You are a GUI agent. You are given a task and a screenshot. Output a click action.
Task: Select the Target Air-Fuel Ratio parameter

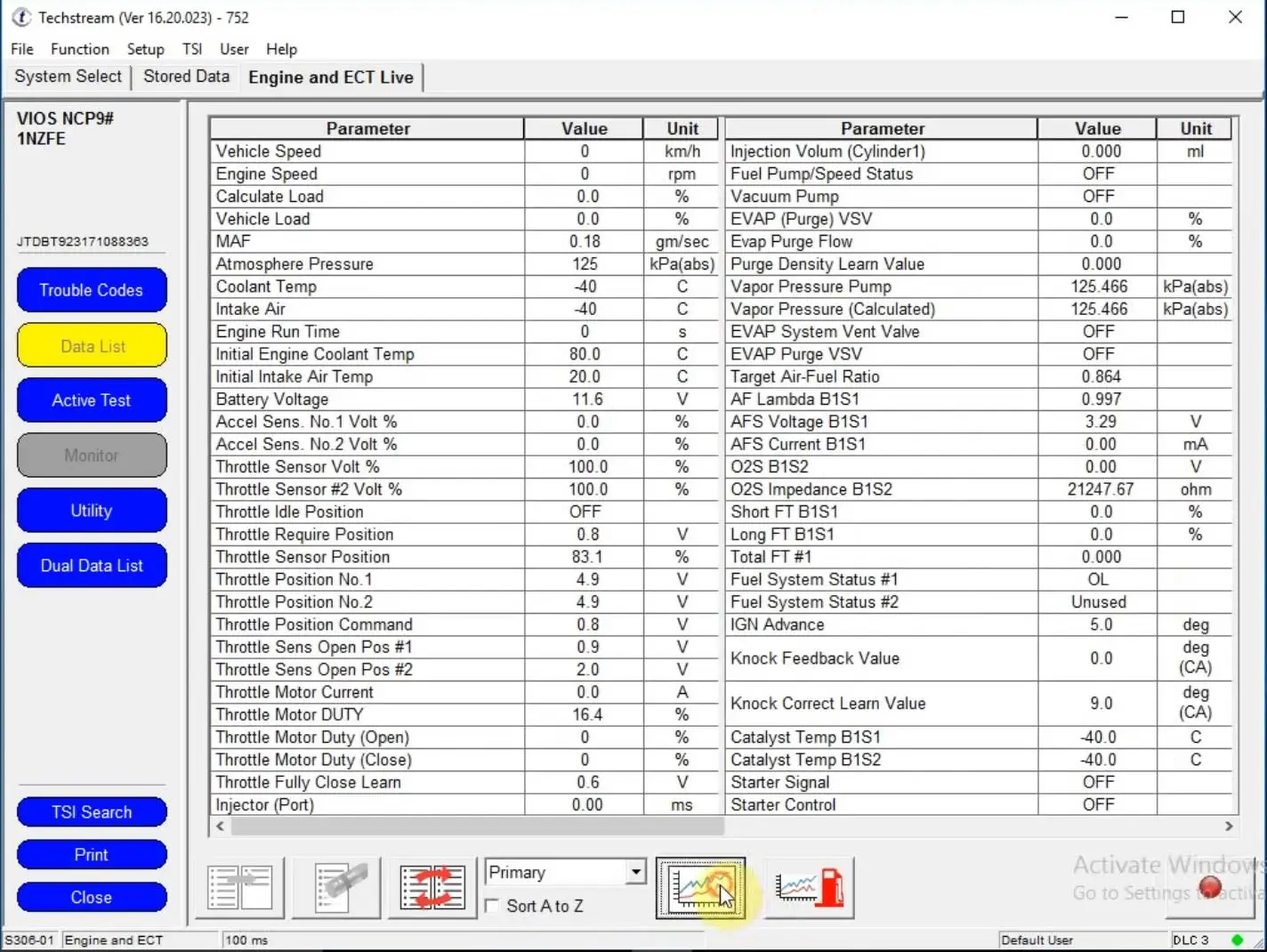[x=882, y=376]
